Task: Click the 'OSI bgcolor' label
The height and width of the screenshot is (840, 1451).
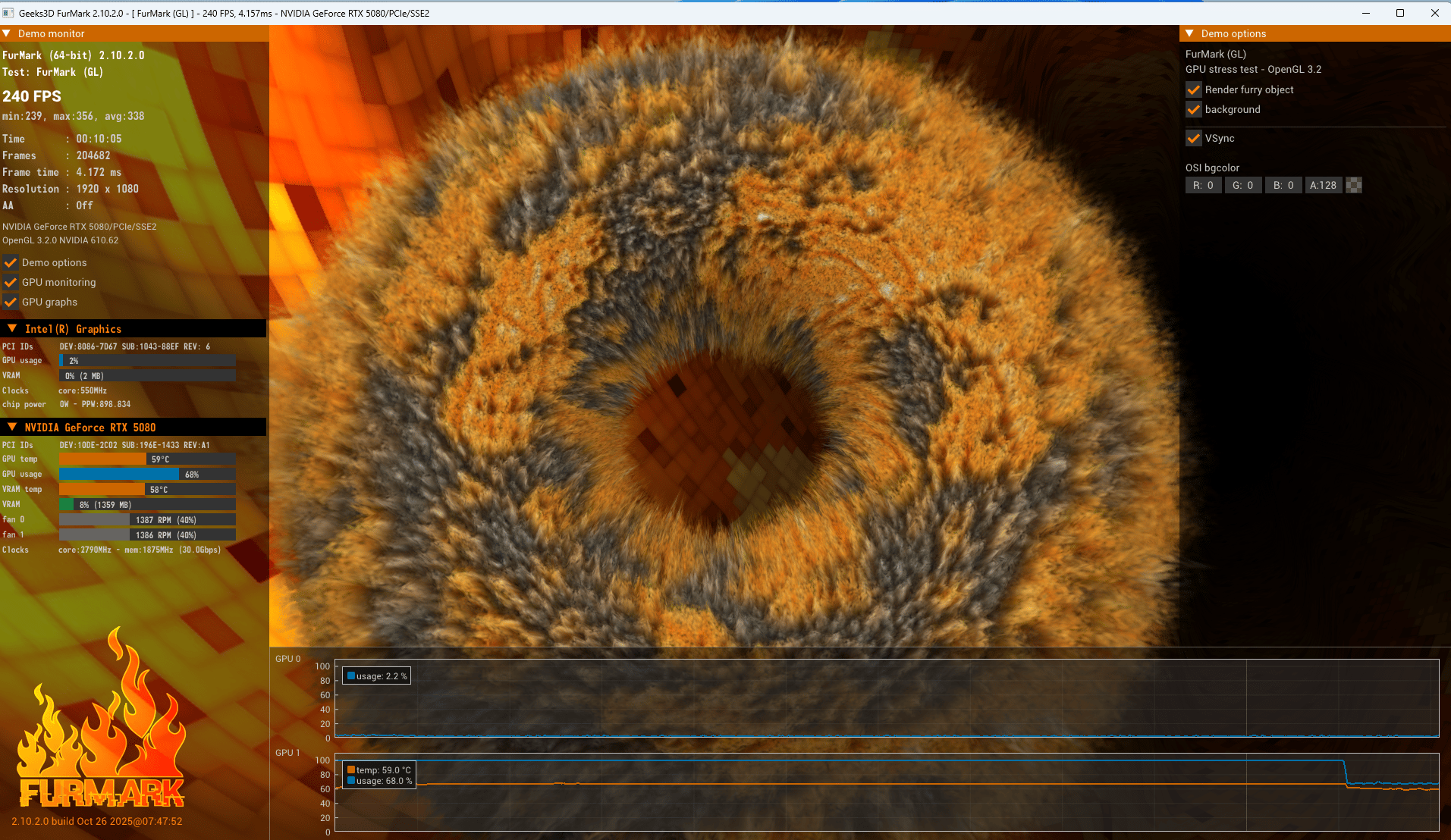Action: coord(1212,168)
